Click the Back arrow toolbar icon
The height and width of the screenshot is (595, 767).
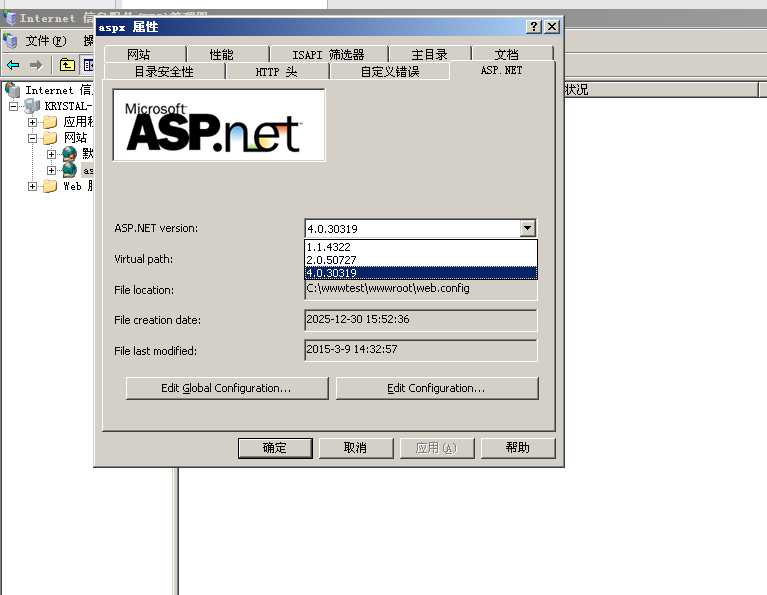coord(13,65)
